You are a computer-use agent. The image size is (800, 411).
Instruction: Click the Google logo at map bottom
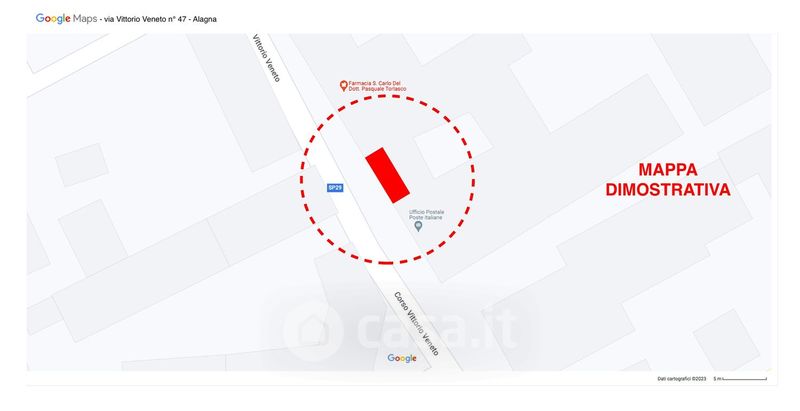[402, 358]
